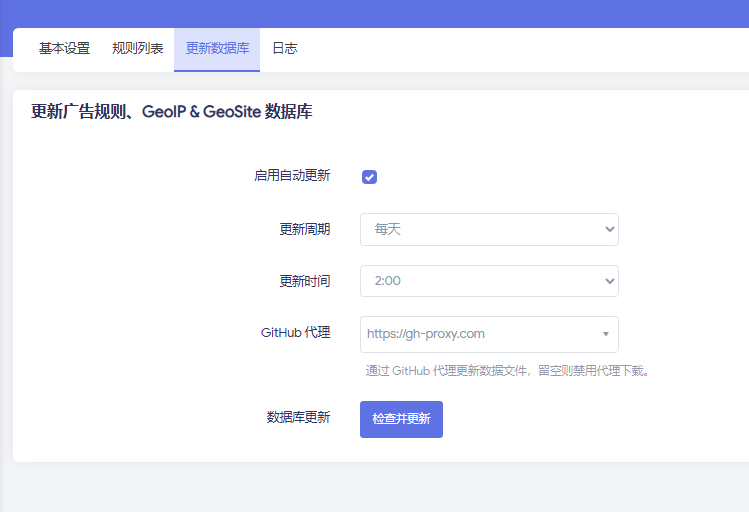
Task: Click the chevron arrow in 更新时间 select
Action: tap(610, 281)
